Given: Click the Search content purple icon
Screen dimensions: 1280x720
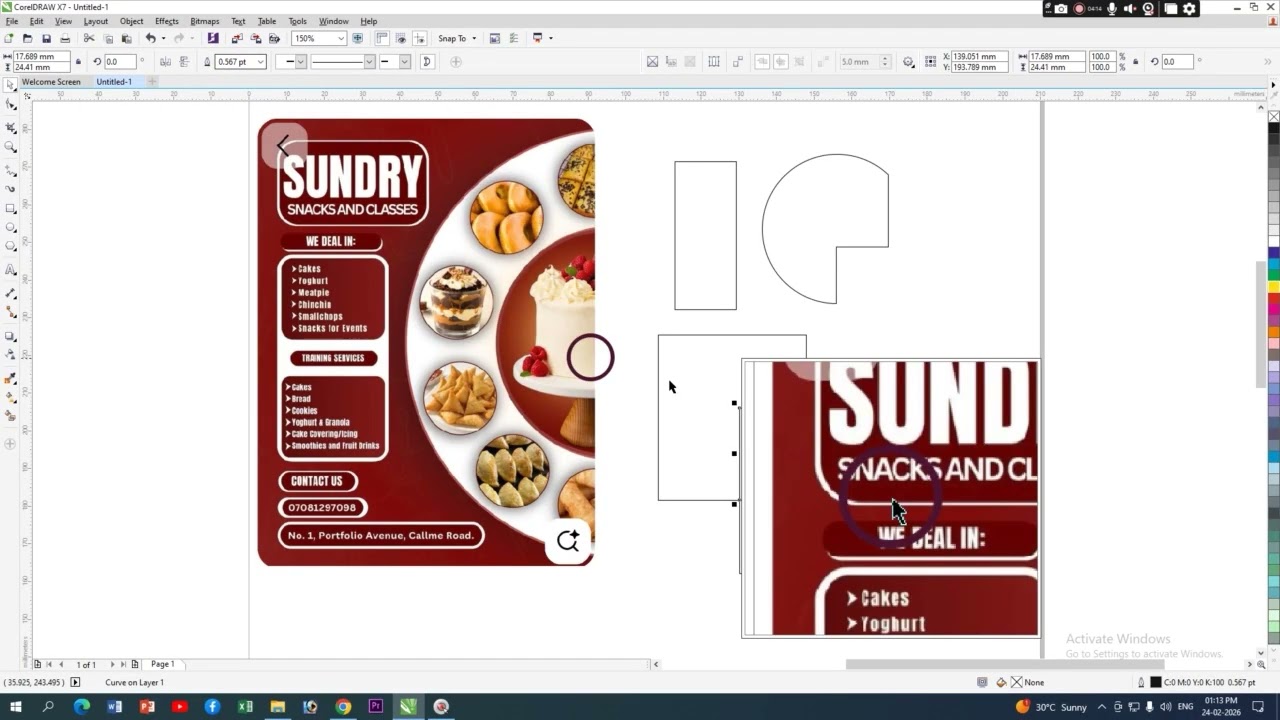Looking at the screenshot, I should [213, 38].
